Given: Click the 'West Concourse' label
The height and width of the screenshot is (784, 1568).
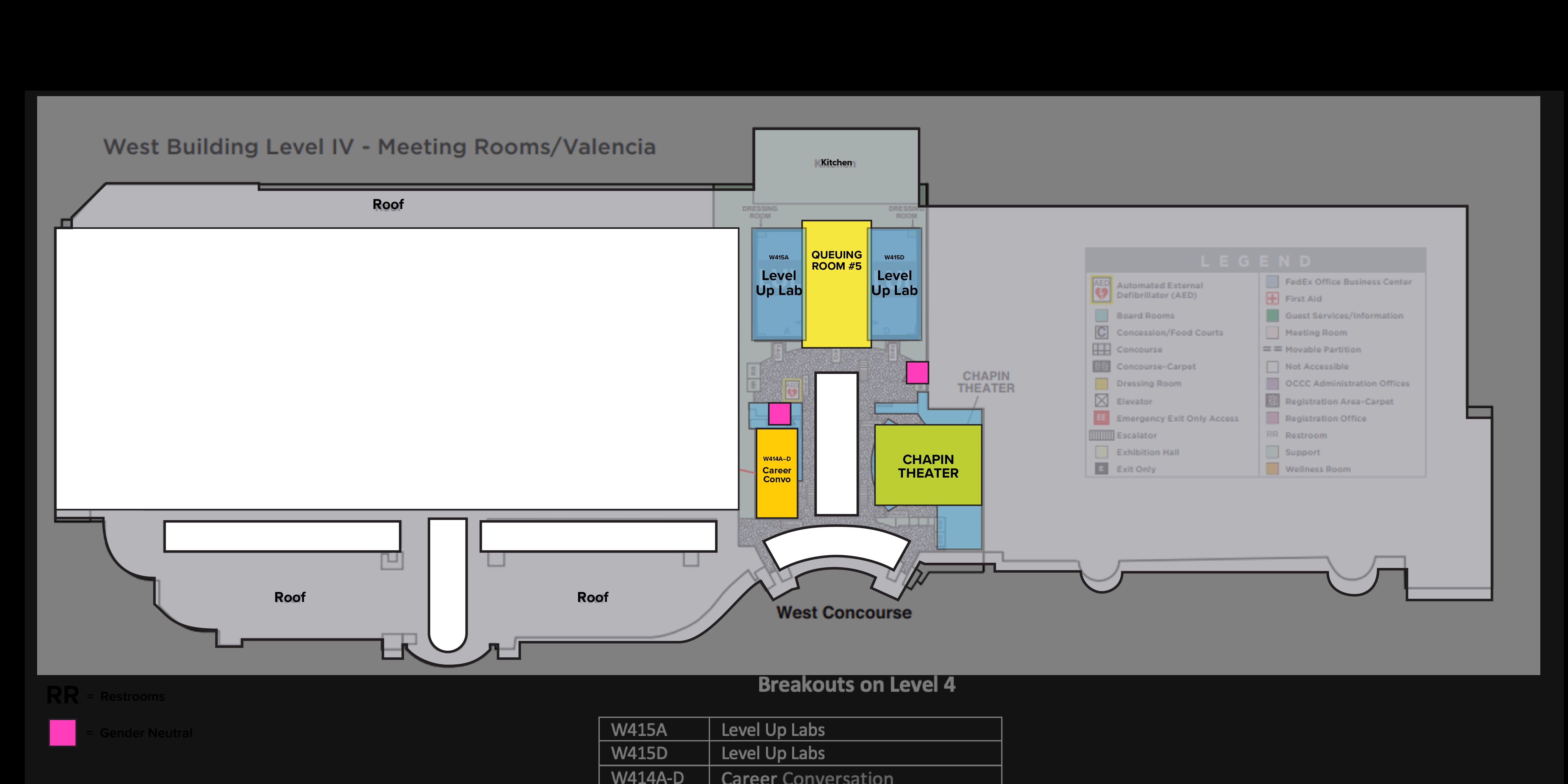Looking at the screenshot, I should [844, 612].
